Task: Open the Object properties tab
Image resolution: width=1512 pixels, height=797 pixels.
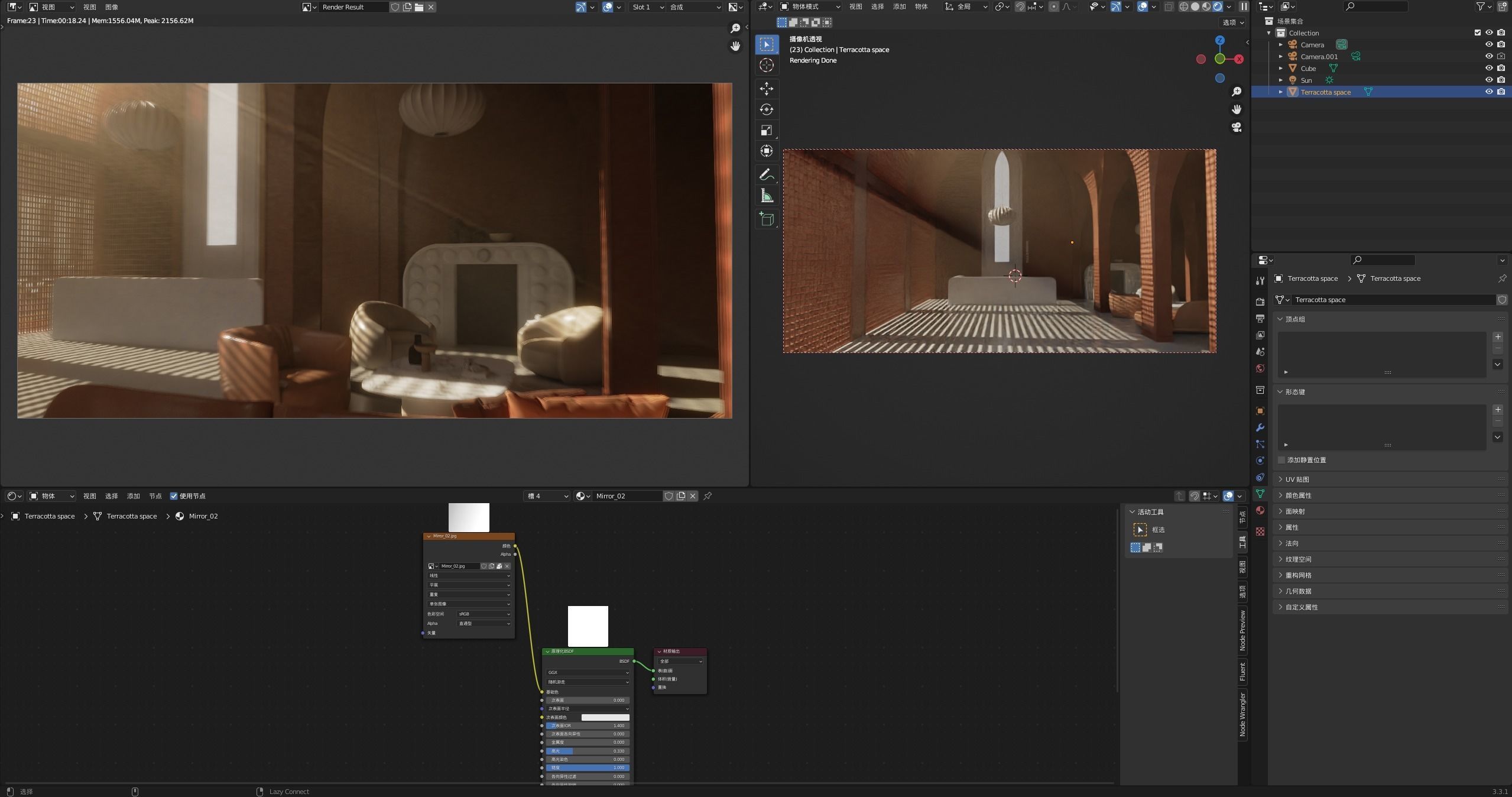Action: (1260, 411)
